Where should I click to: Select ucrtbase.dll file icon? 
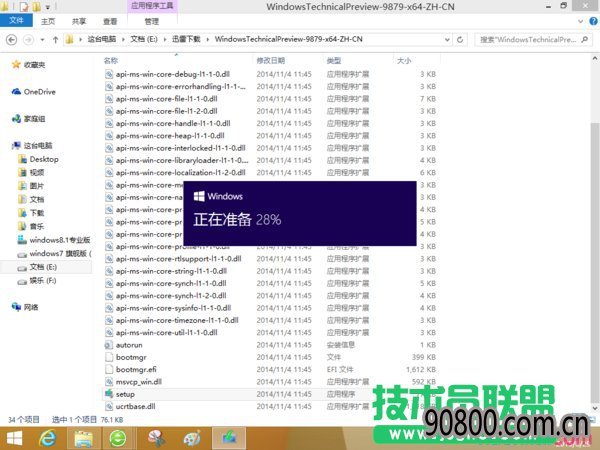[x=109, y=406]
